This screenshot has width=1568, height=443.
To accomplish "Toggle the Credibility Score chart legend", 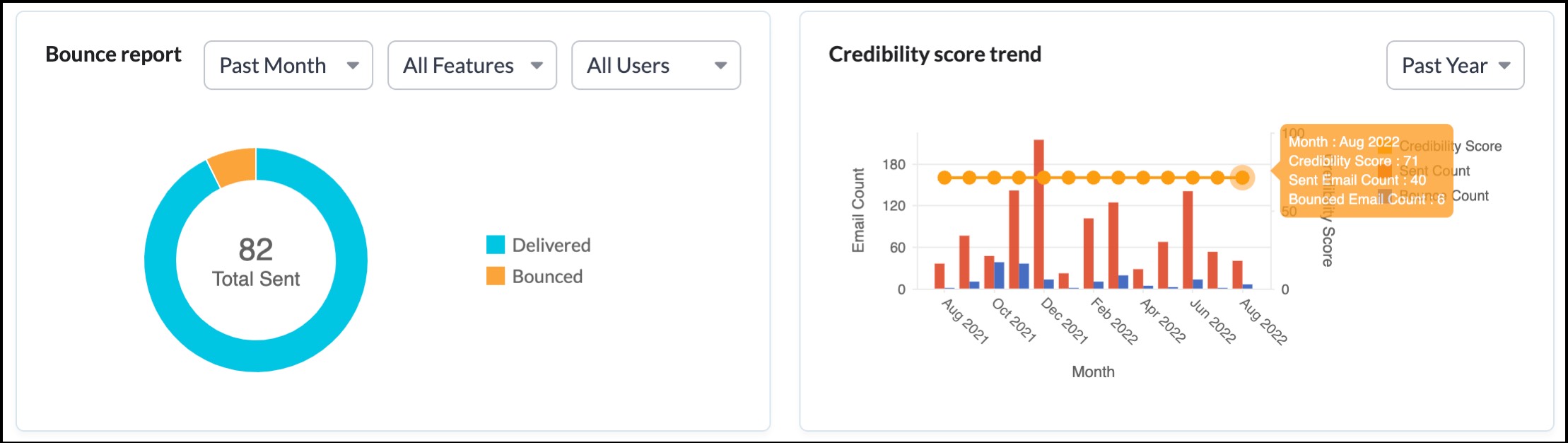I will coord(1482,146).
